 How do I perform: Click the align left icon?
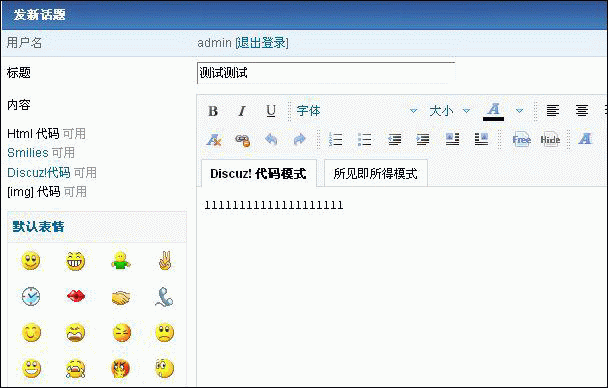(553, 111)
